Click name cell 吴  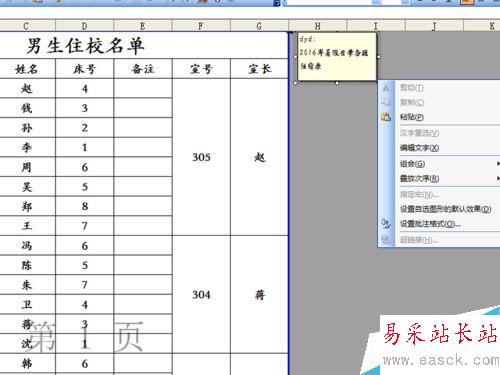click(x=27, y=187)
